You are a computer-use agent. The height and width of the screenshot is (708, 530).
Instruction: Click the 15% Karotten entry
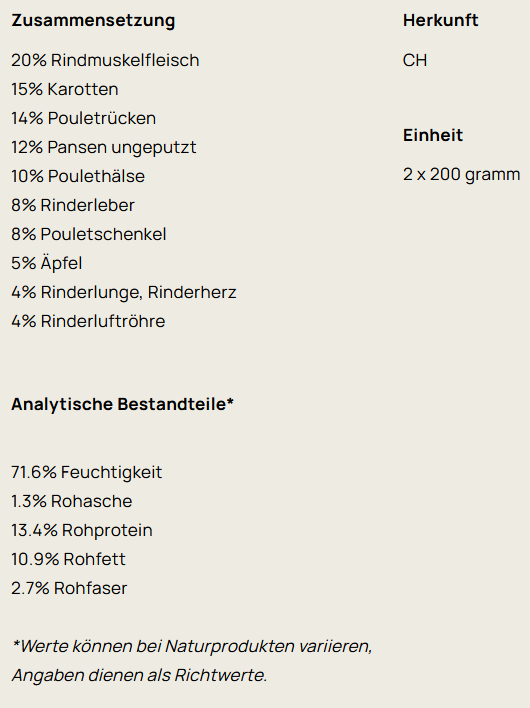point(65,89)
